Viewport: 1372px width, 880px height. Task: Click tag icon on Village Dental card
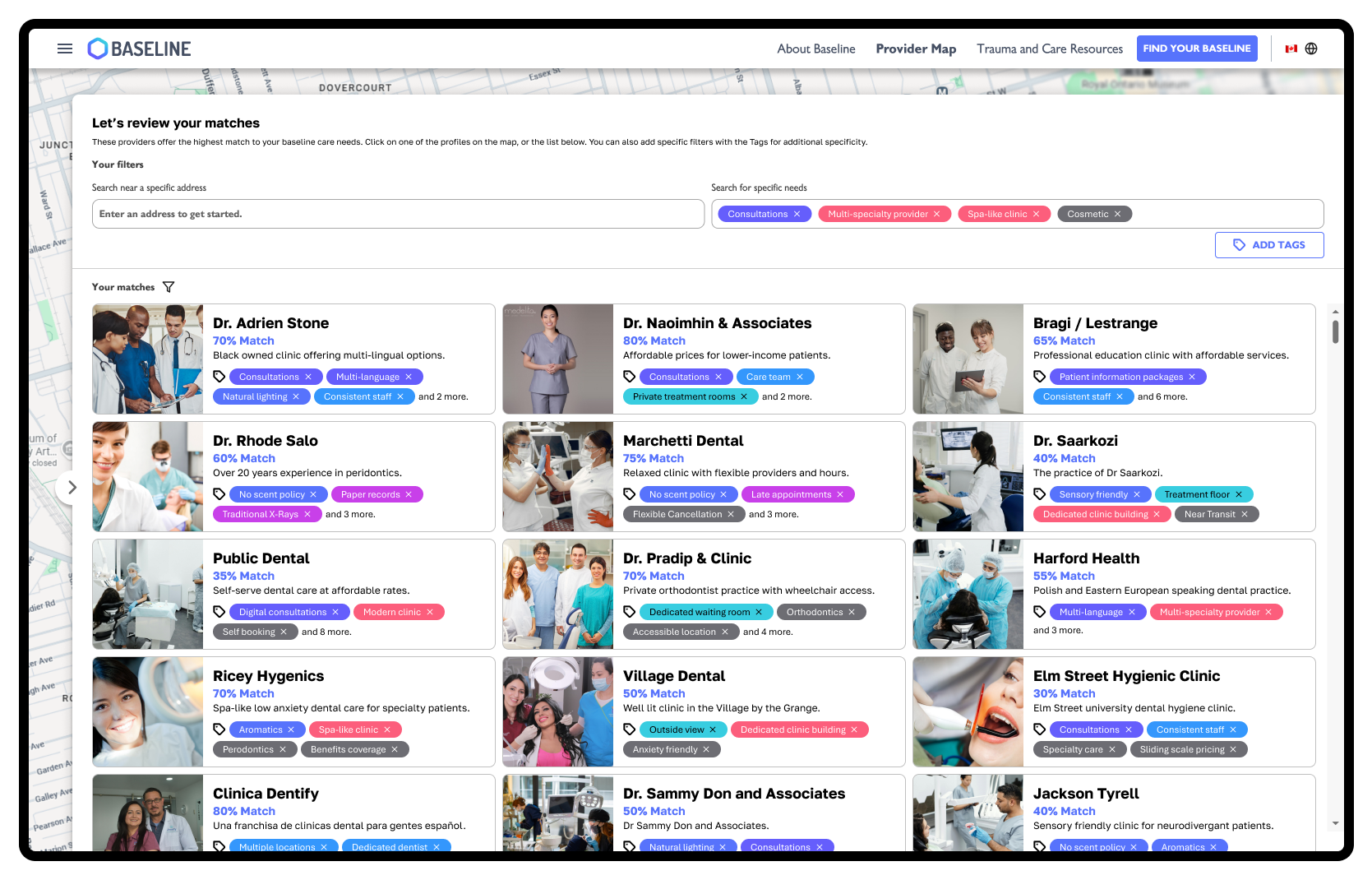point(630,729)
